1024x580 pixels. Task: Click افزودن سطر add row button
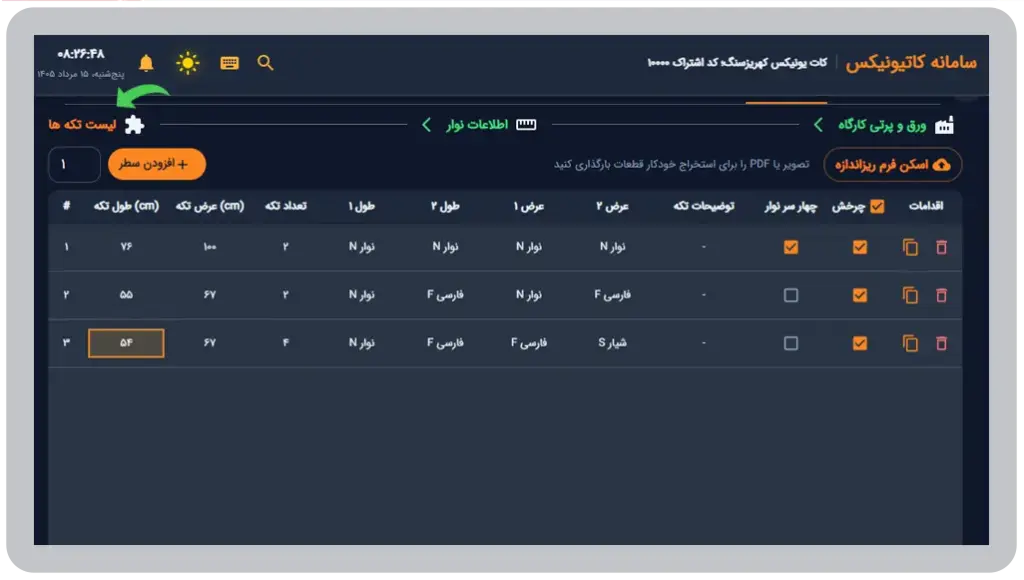(x=157, y=164)
